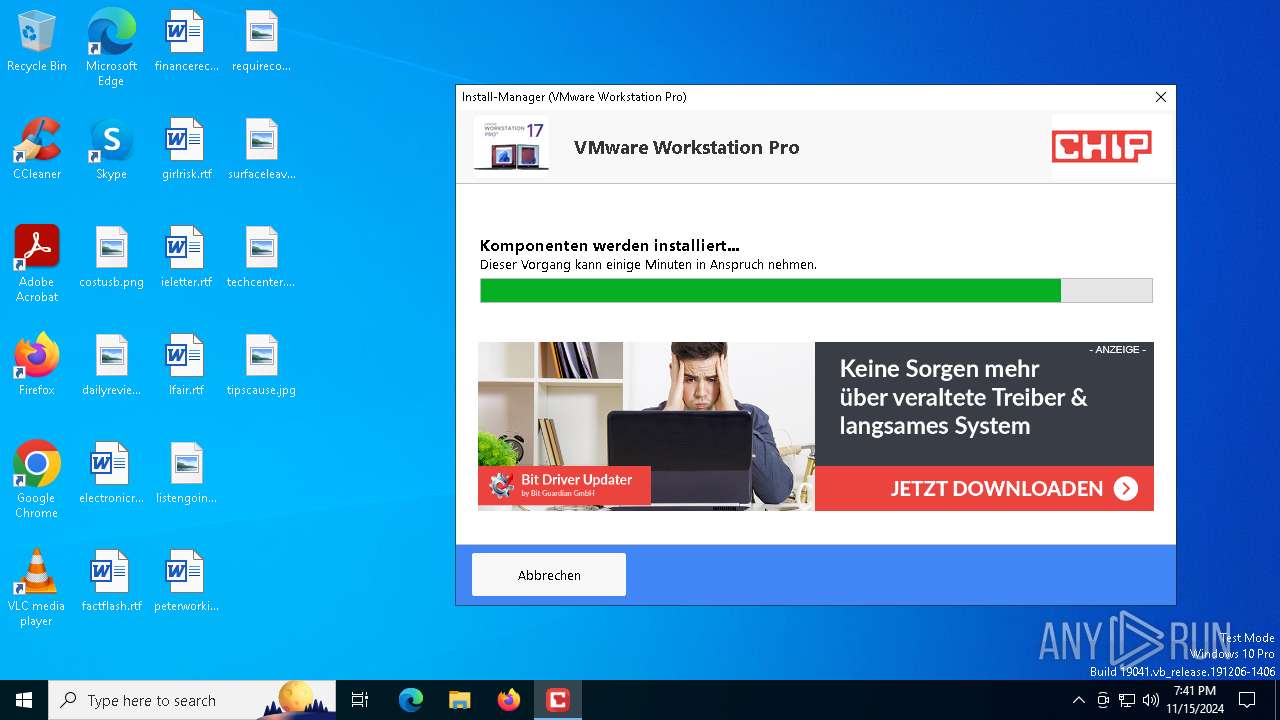This screenshot has width=1280, height=720.
Task: Select the tipscause.jpg file icon
Action: click(261, 366)
